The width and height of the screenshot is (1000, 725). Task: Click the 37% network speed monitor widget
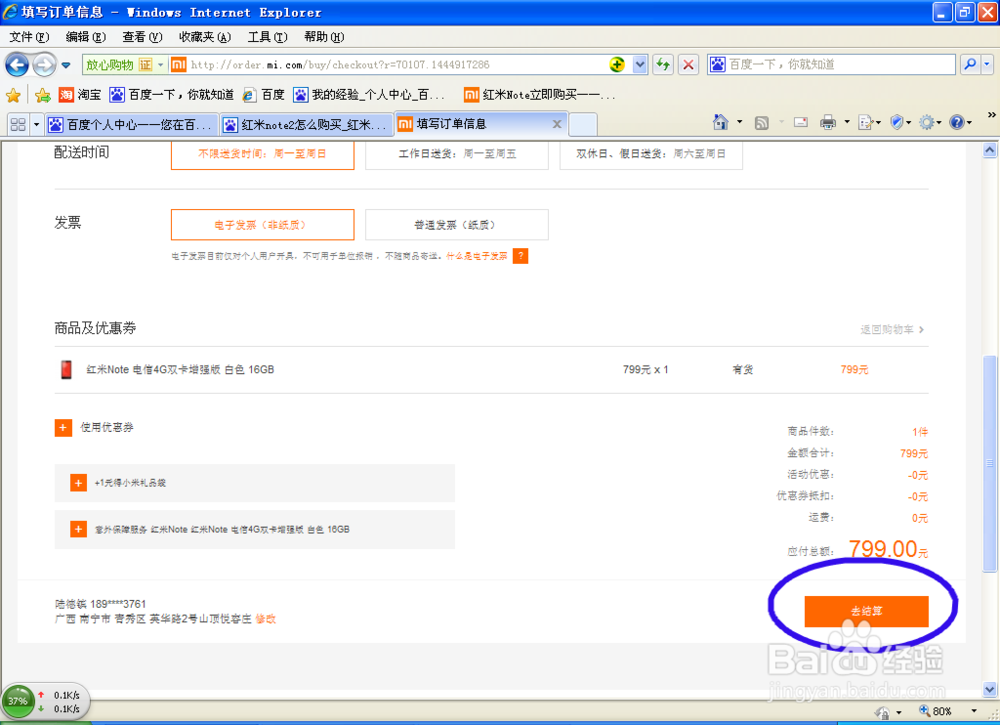pyautogui.click(x=45, y=701)
